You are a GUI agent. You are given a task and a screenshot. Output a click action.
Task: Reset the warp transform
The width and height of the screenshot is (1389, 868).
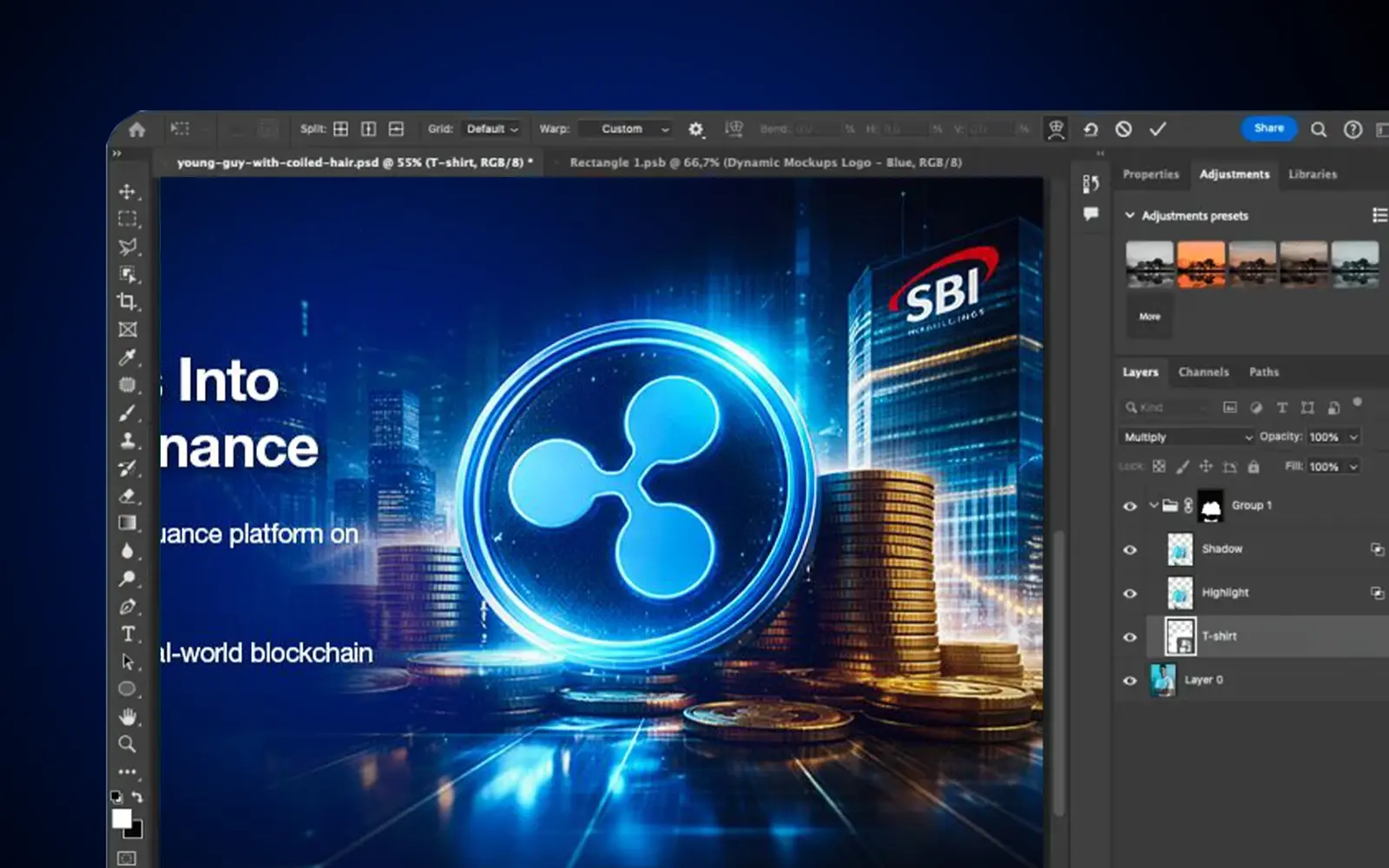(x=1090, y=129)
